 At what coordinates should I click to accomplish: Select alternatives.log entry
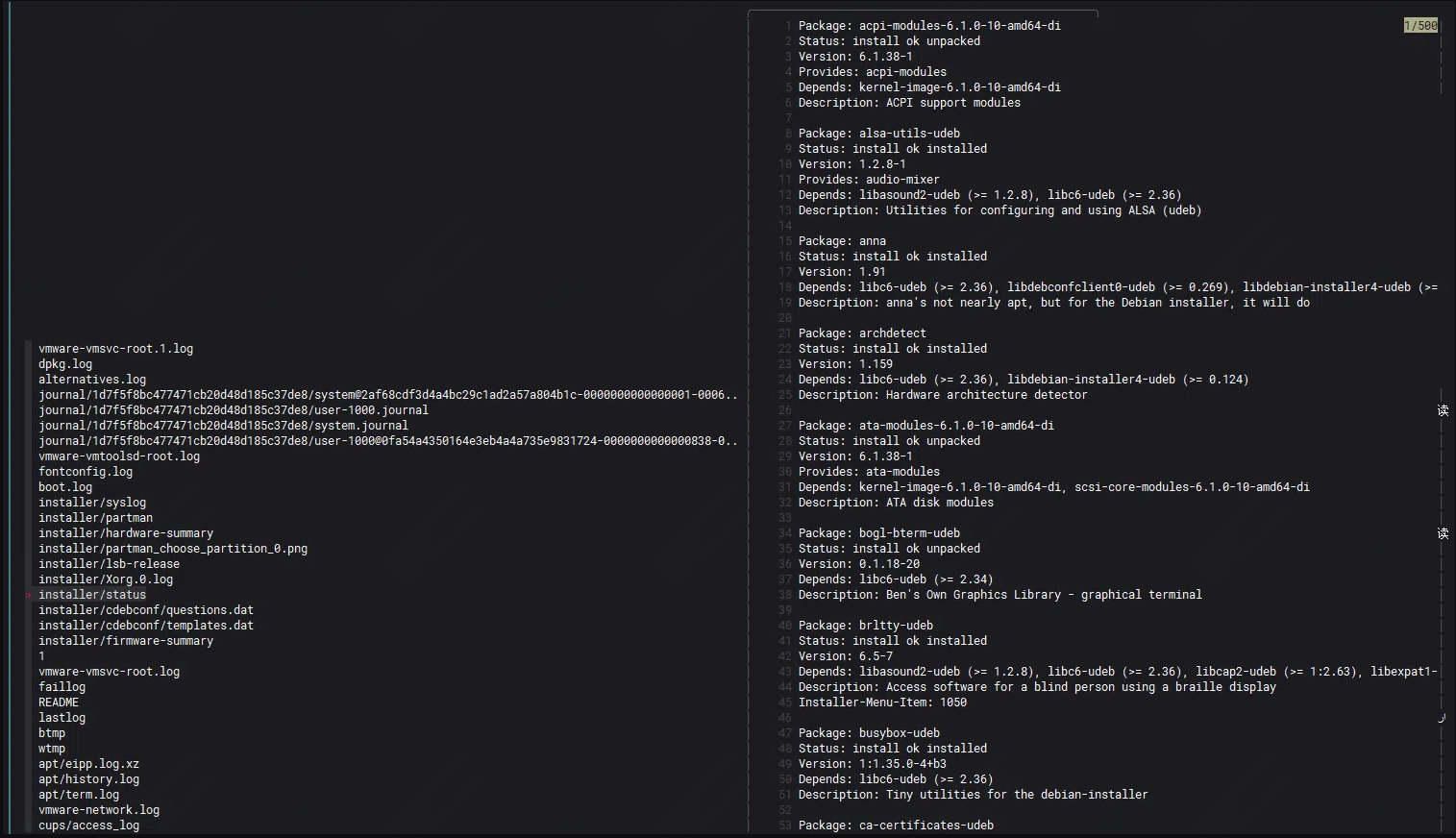(92, 380)
